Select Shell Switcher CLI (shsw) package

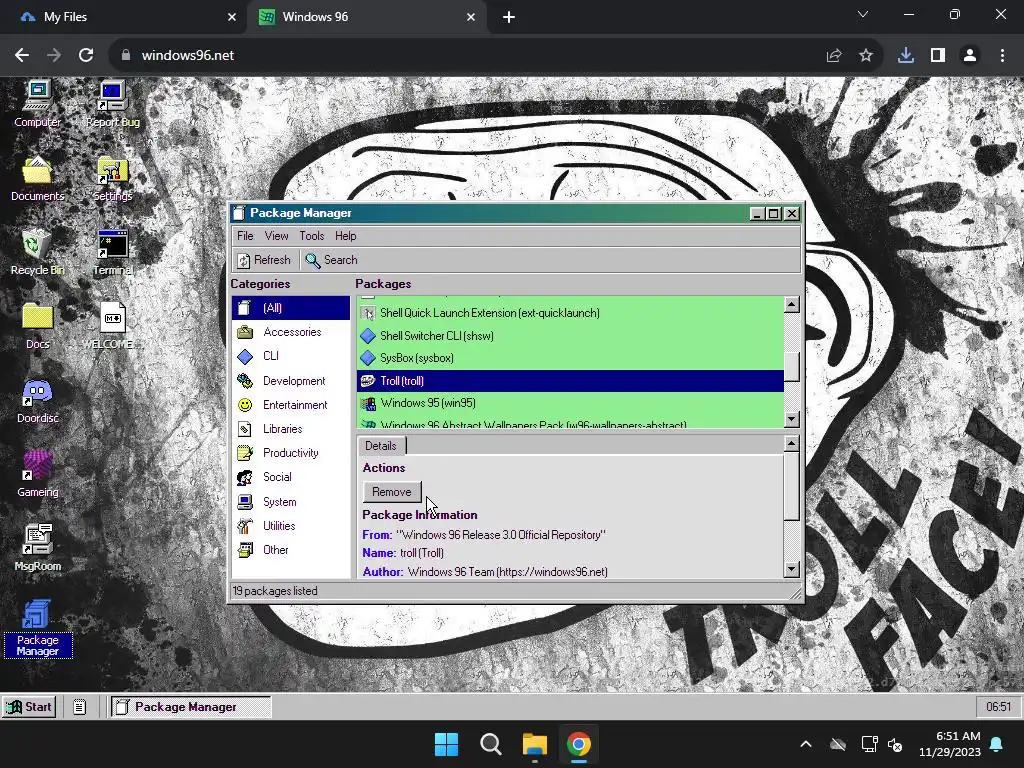pyautogui.click(x=570, y=336)
